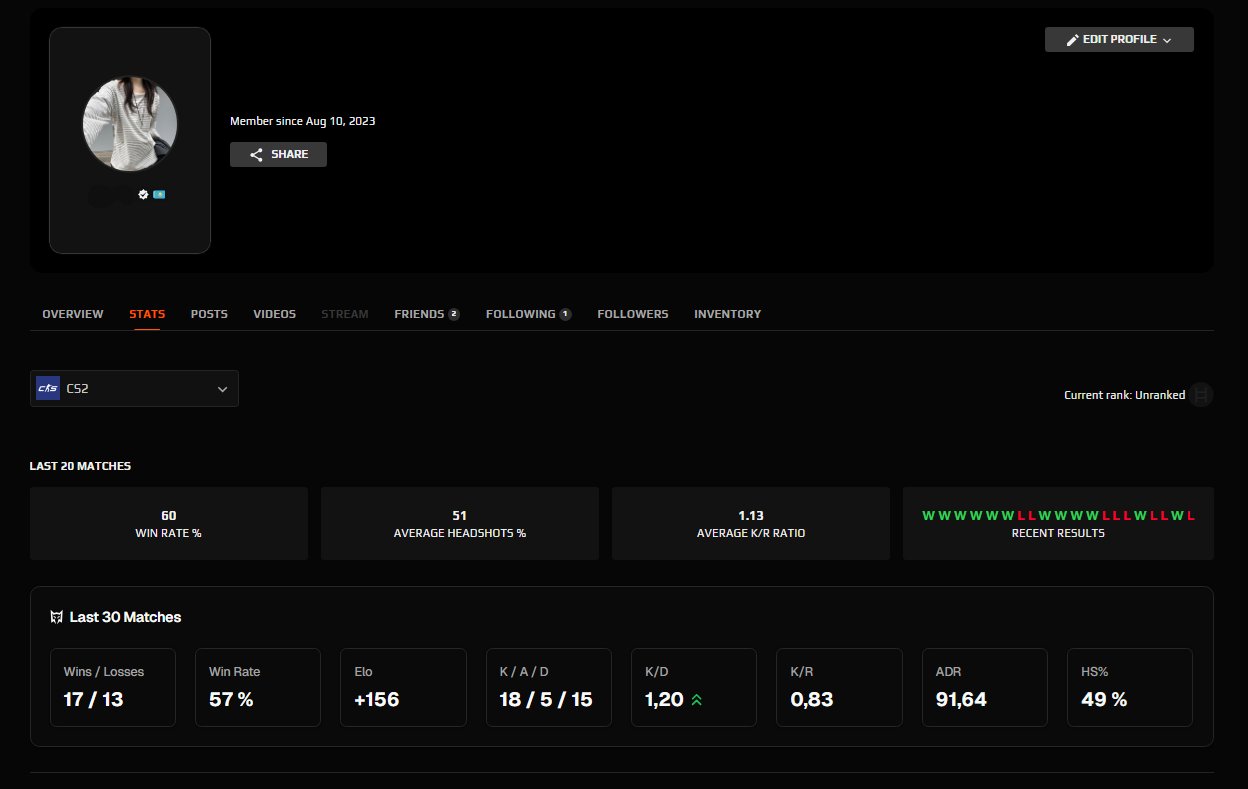The height and width of the screenshot is (789, 1248).
Task: Click the CS2 game logo in the game selector
Action: (x=46, y=388)
